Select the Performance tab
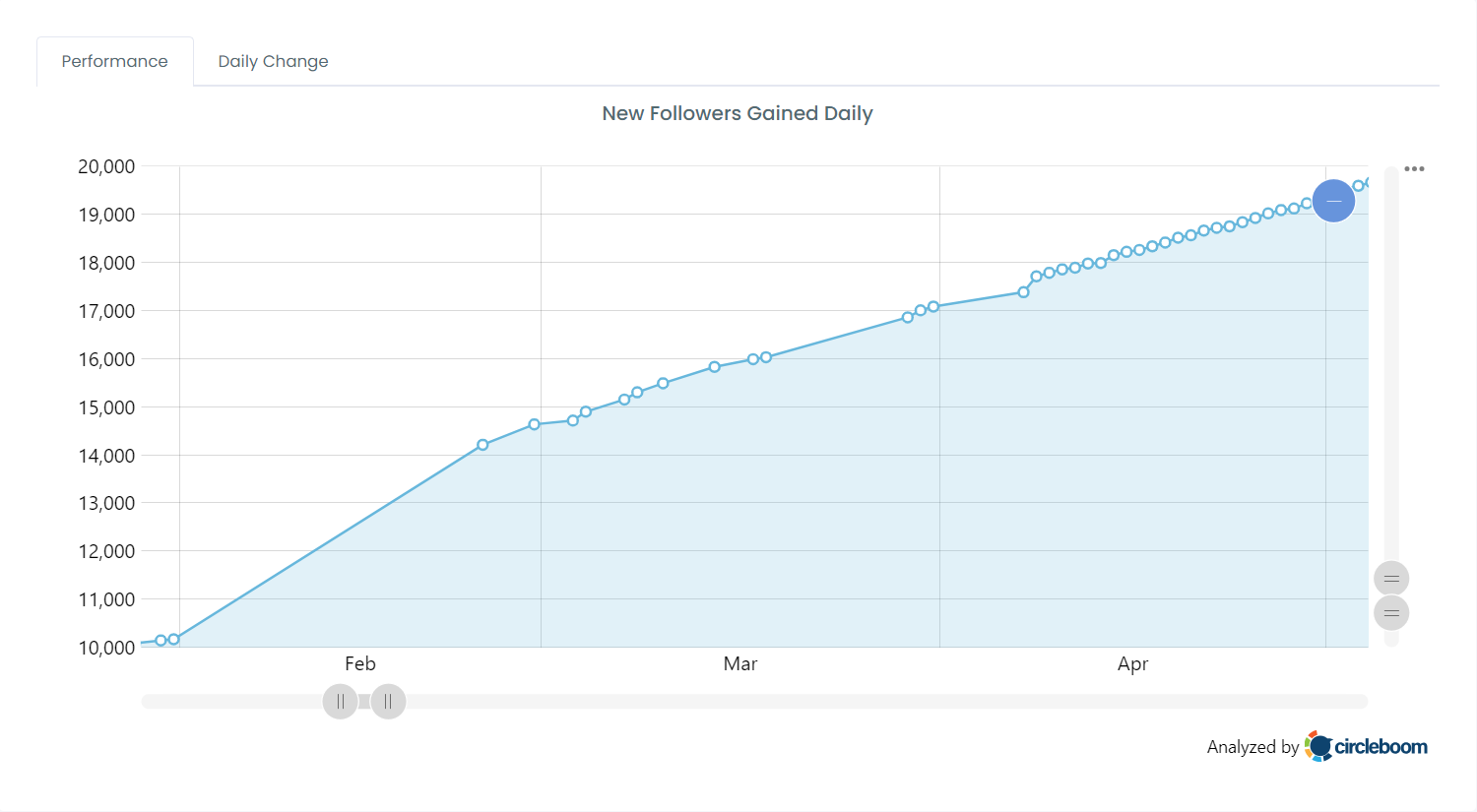The width and height of the screenshot is (1477, 812). 114,61
